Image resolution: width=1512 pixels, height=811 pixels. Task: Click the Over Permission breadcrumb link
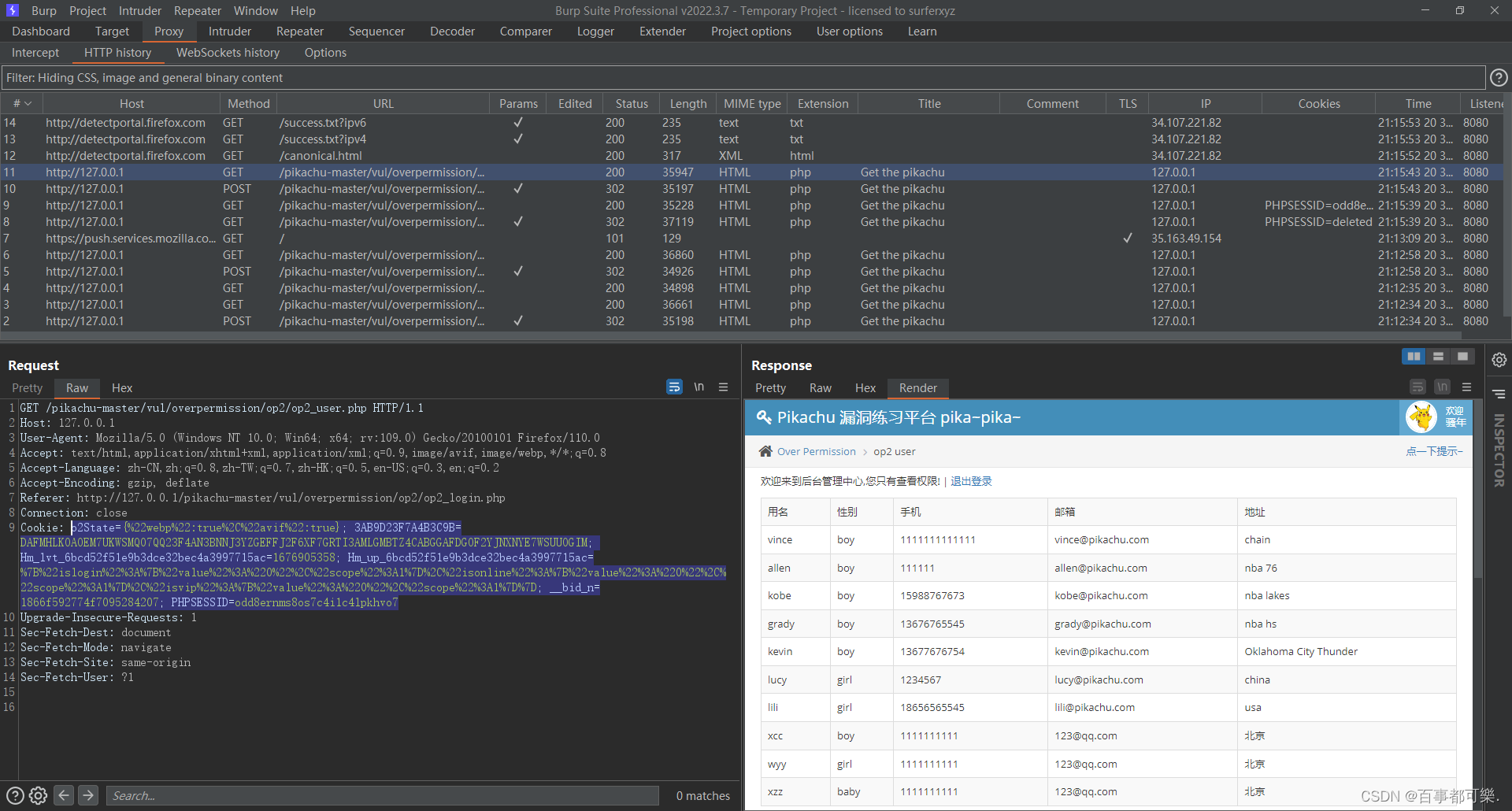[816, 451]
